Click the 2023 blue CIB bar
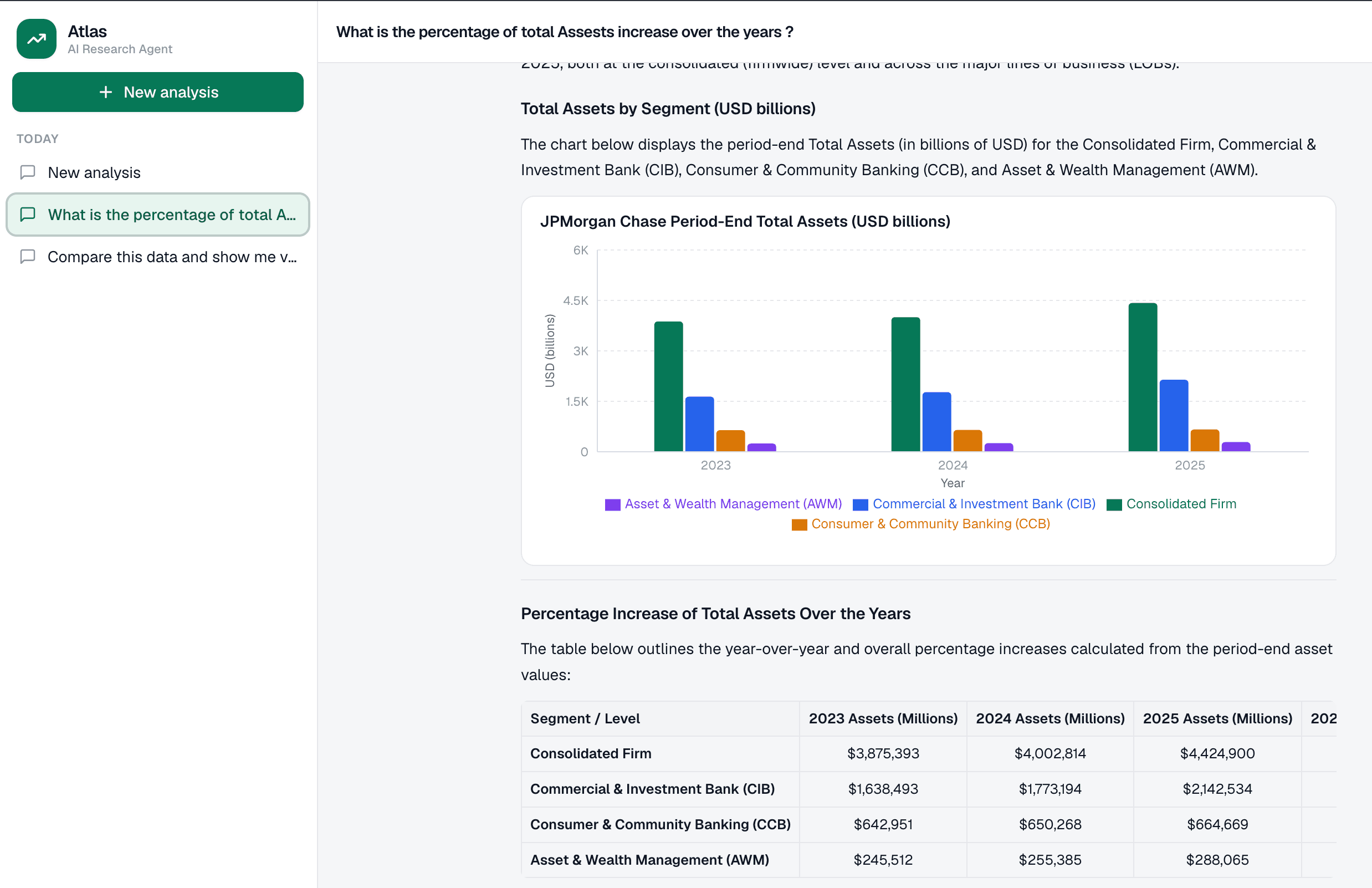The height and width of the screenshot is (888, 1372). click(699, 424)
